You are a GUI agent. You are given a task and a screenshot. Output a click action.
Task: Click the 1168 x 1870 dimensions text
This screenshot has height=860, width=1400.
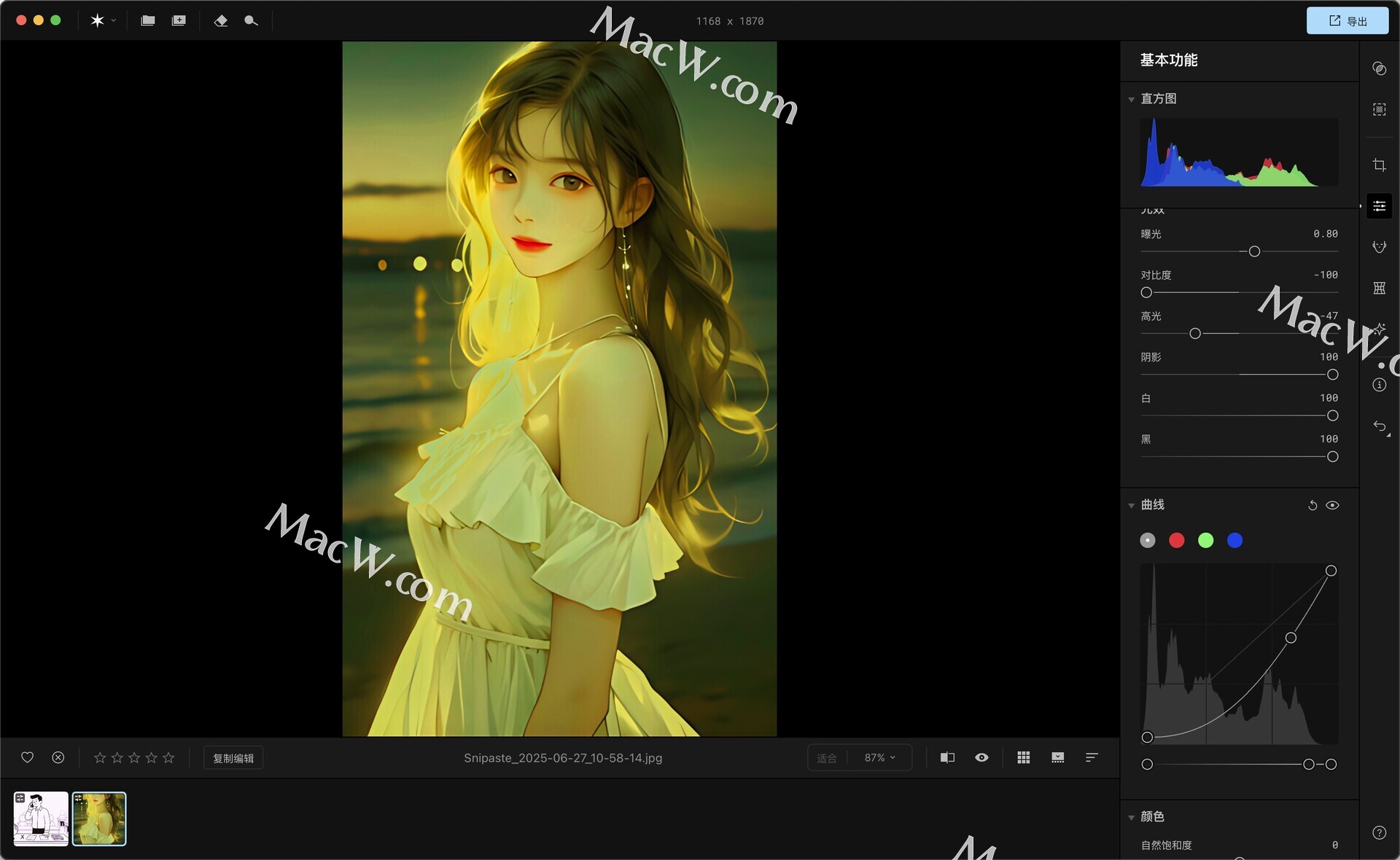pyautogui.click(x=730, y=21)
